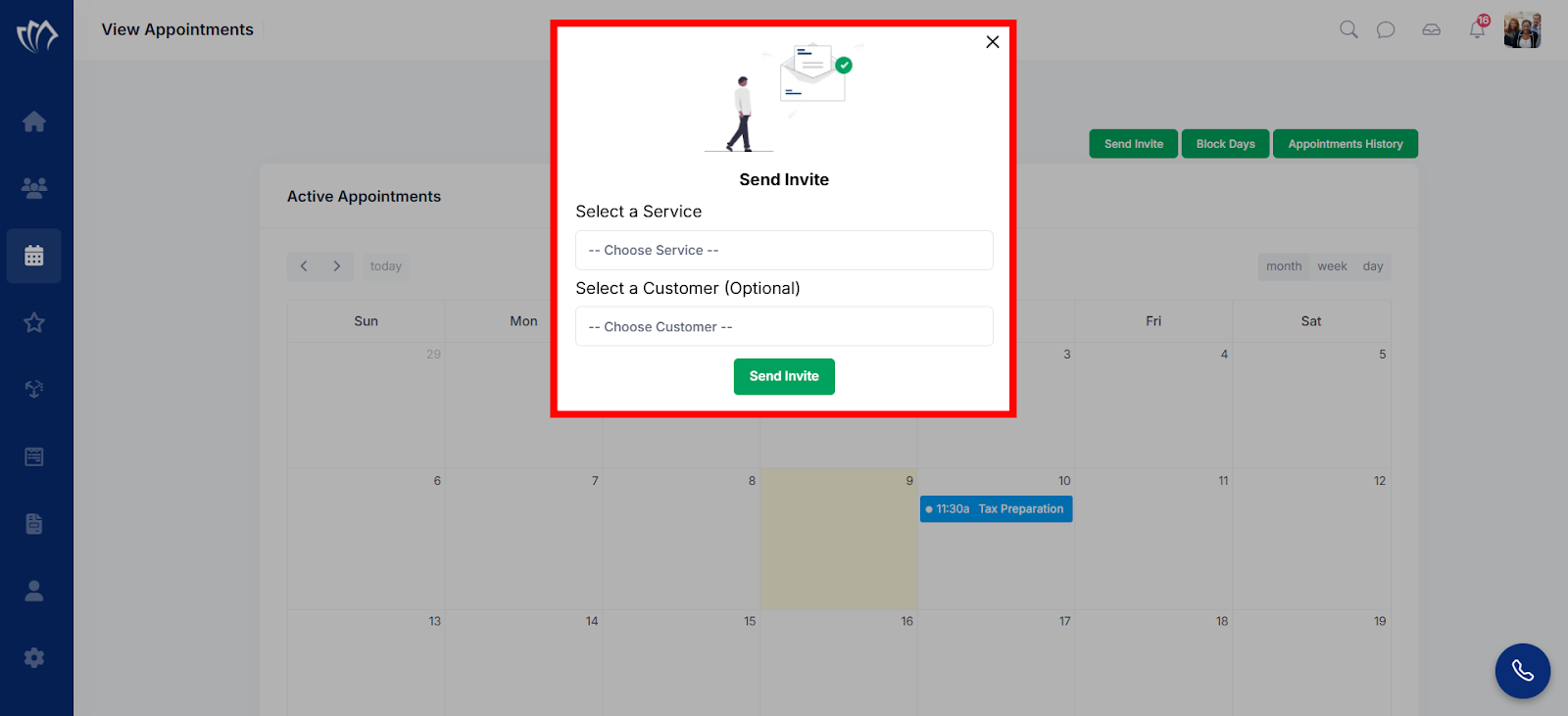Open the inbox tray icon in header
This screenshot has width=1568, height=716.
[1432, 29]
